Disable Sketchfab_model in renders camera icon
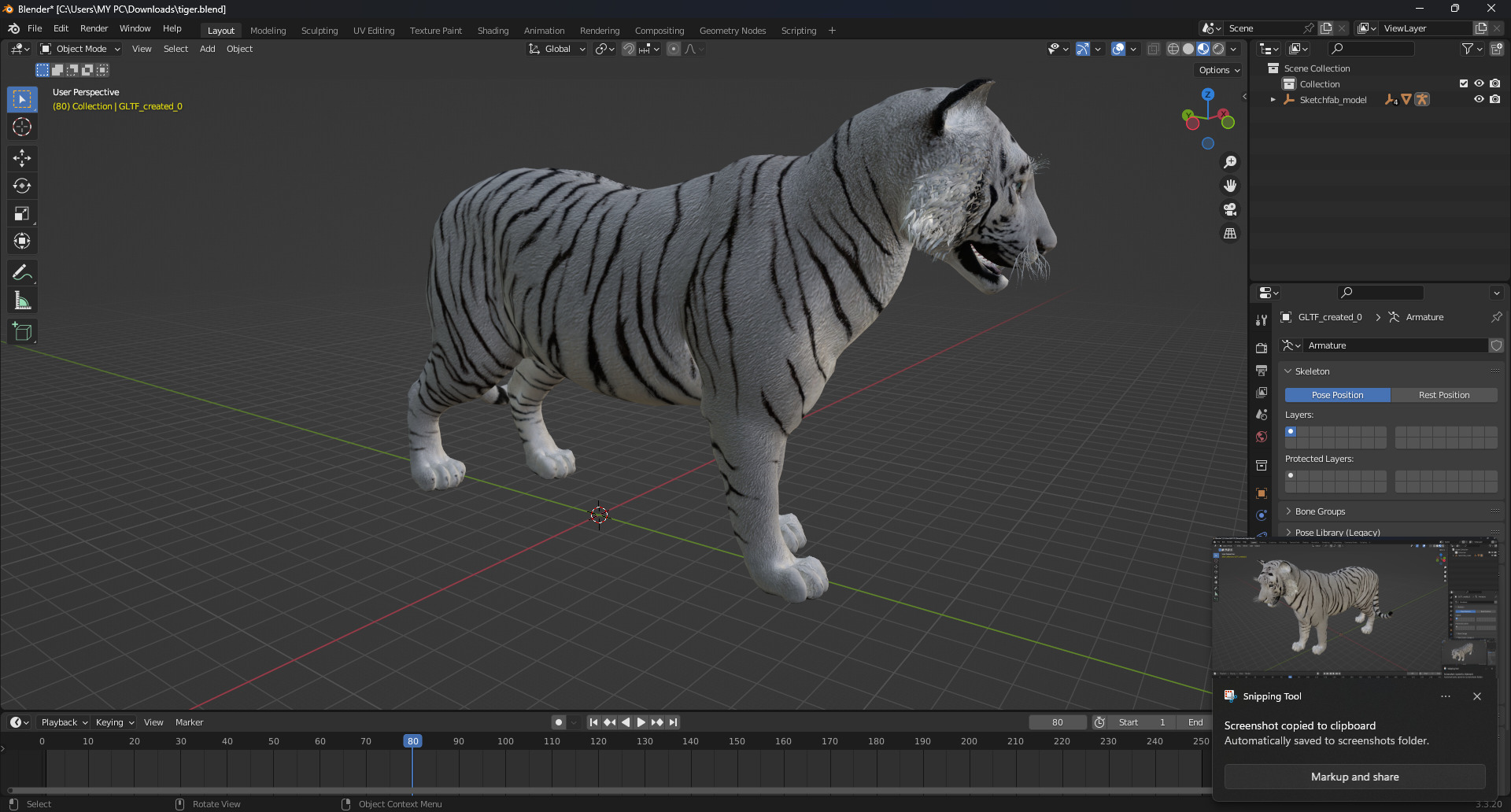Image resolution: width=1511 pixels, height=812 pixels. (1494, 99)
